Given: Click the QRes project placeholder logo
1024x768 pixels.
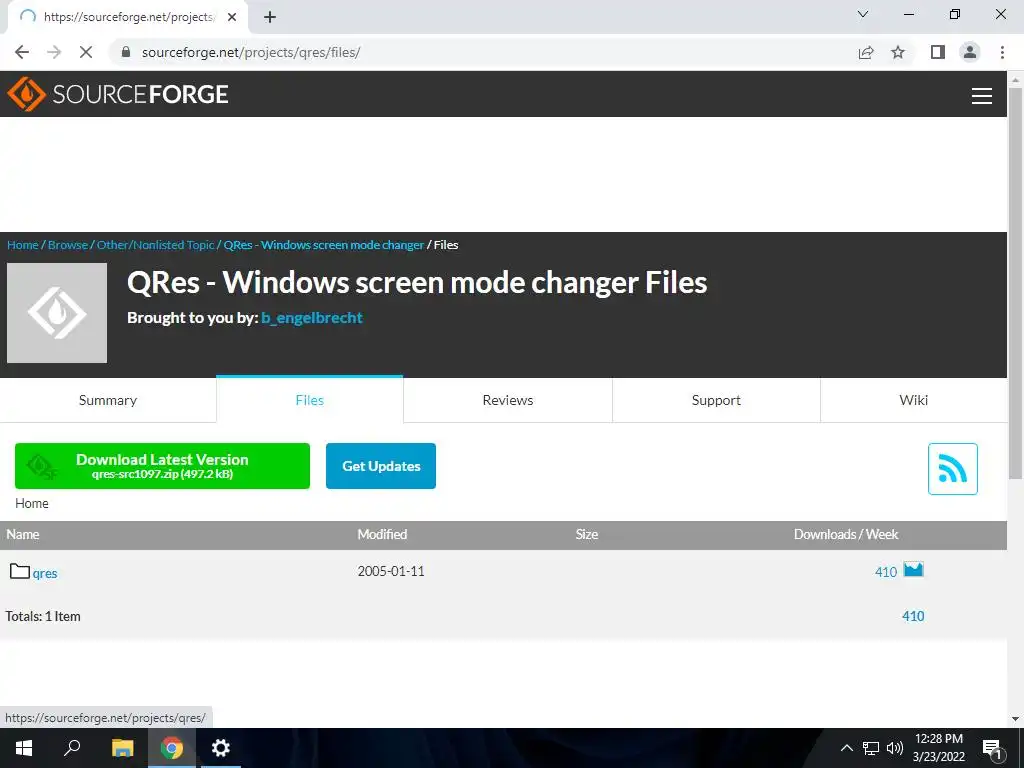Looking at the screenshot, I should (x=57, y=313).
